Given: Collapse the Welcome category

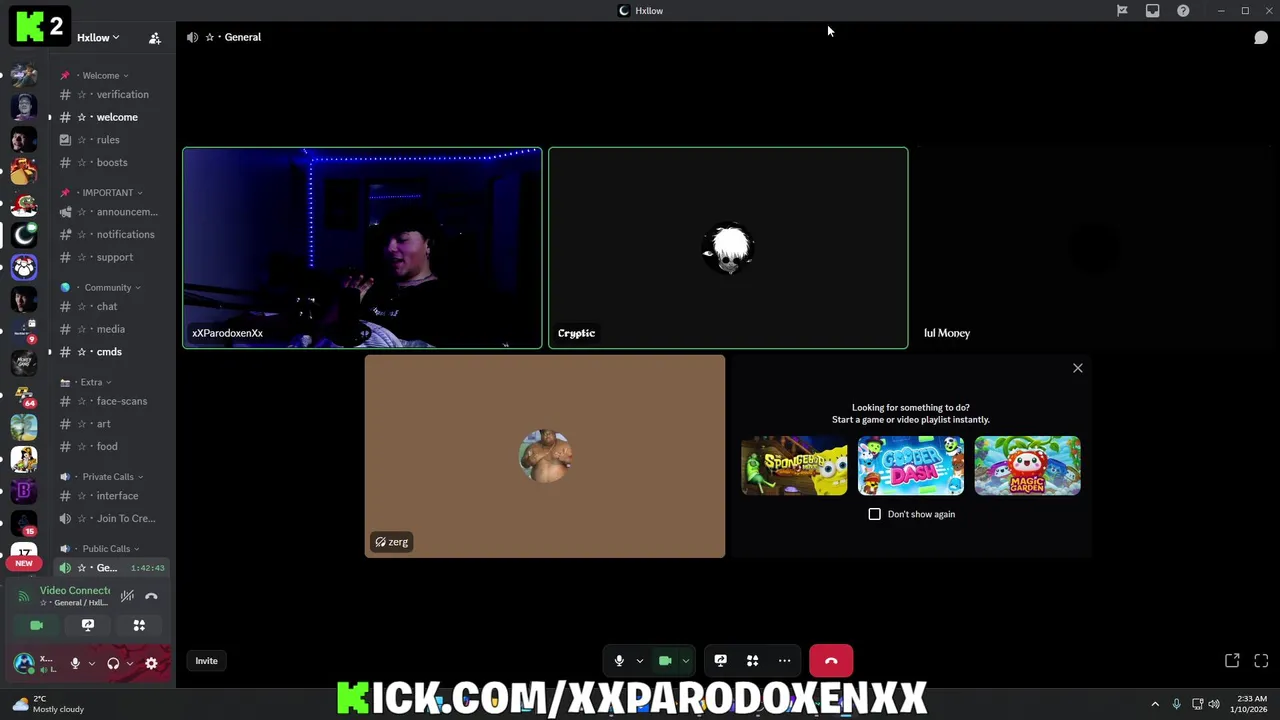Looking at the screenshot, I should [x=100, y=76].
